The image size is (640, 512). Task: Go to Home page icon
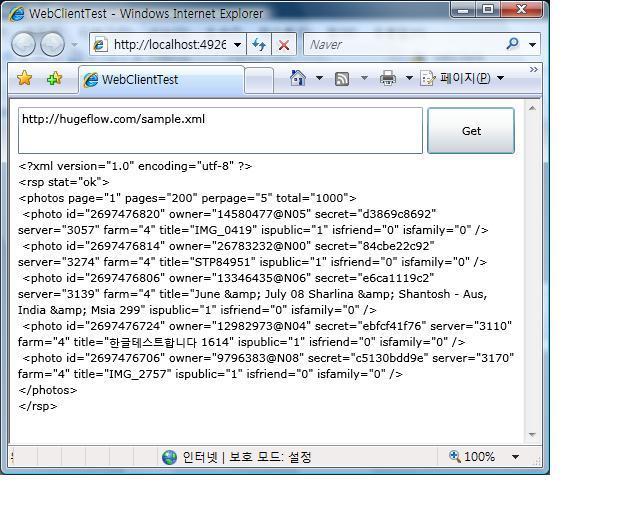pyautogui.click(x=298, y=78)
